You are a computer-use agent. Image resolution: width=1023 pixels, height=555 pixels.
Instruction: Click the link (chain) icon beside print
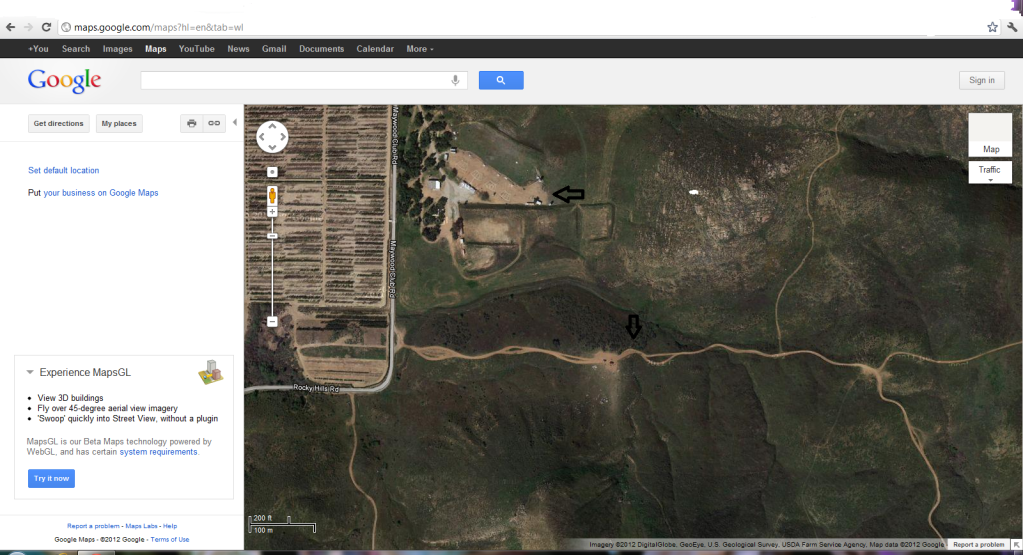[x=213, y=124]
